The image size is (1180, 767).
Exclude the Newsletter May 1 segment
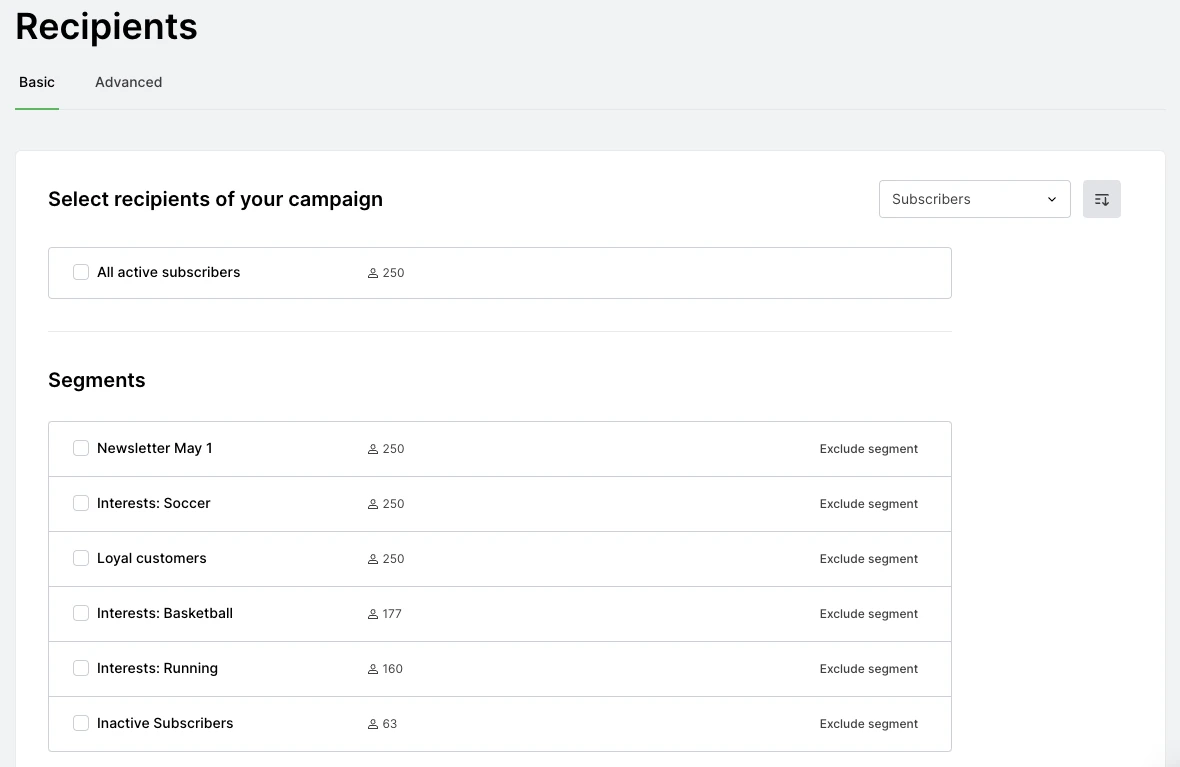coord(868,449)
